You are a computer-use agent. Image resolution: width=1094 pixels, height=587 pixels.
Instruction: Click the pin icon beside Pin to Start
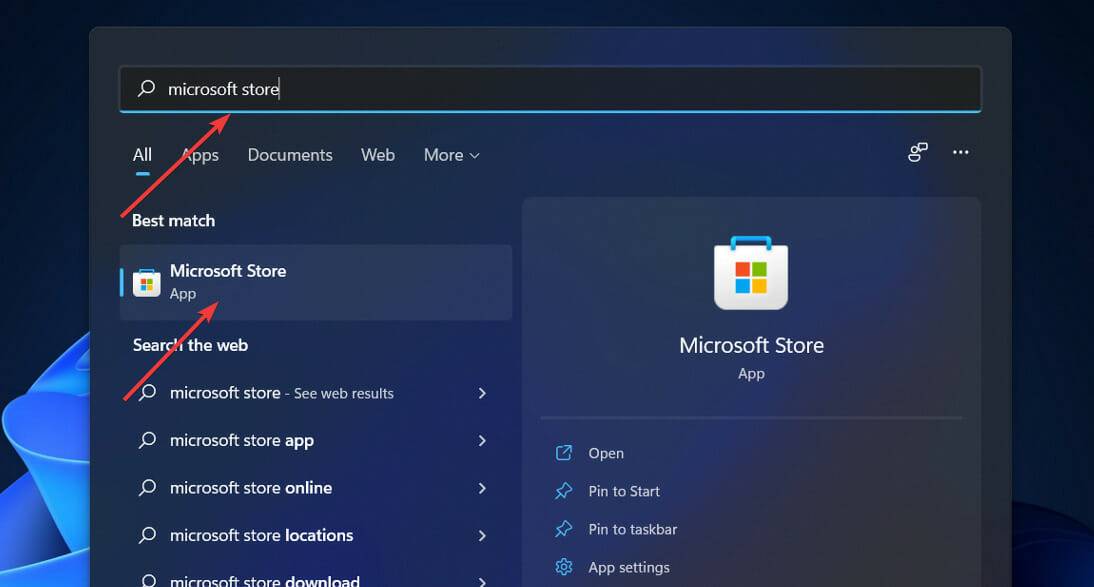coord(564,491)
